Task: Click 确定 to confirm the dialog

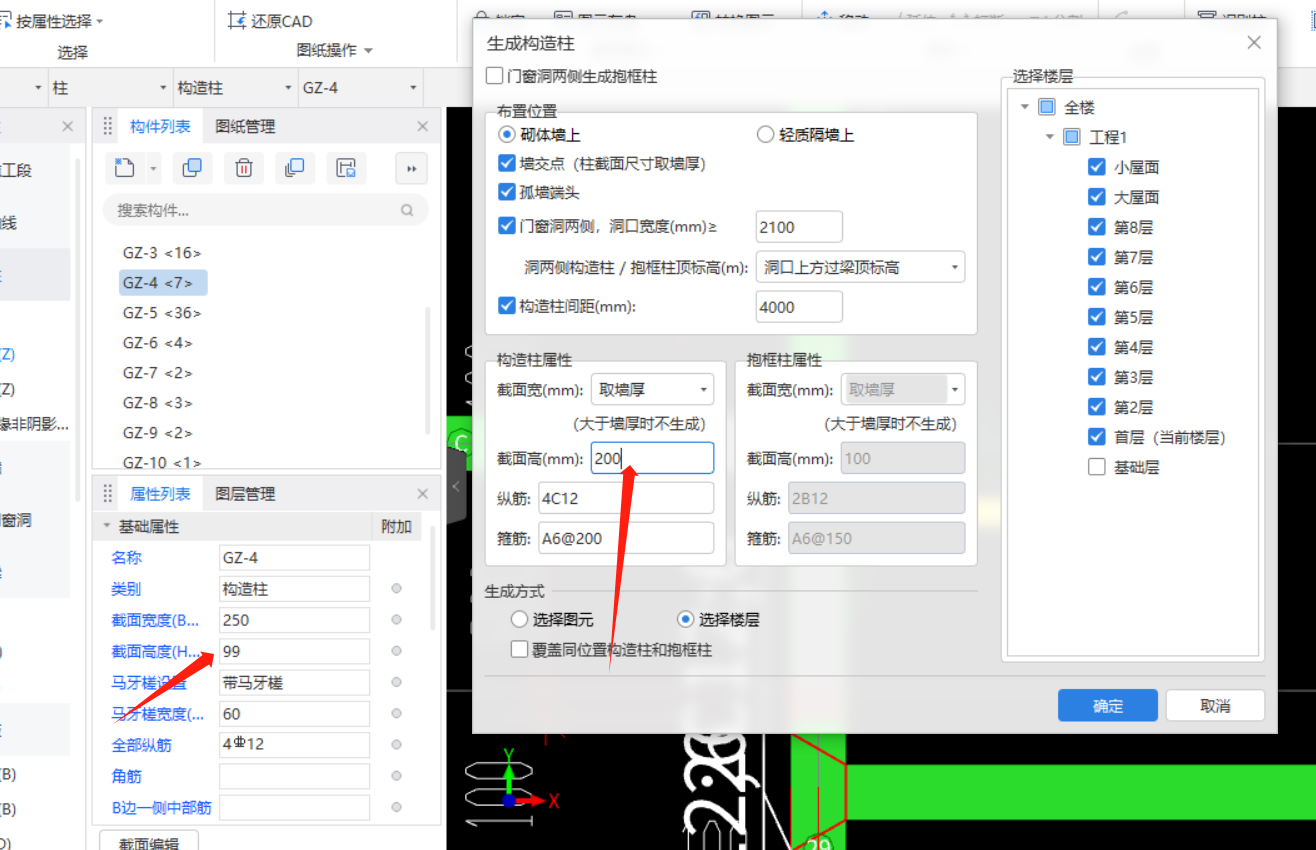Action: point(1108,706)
